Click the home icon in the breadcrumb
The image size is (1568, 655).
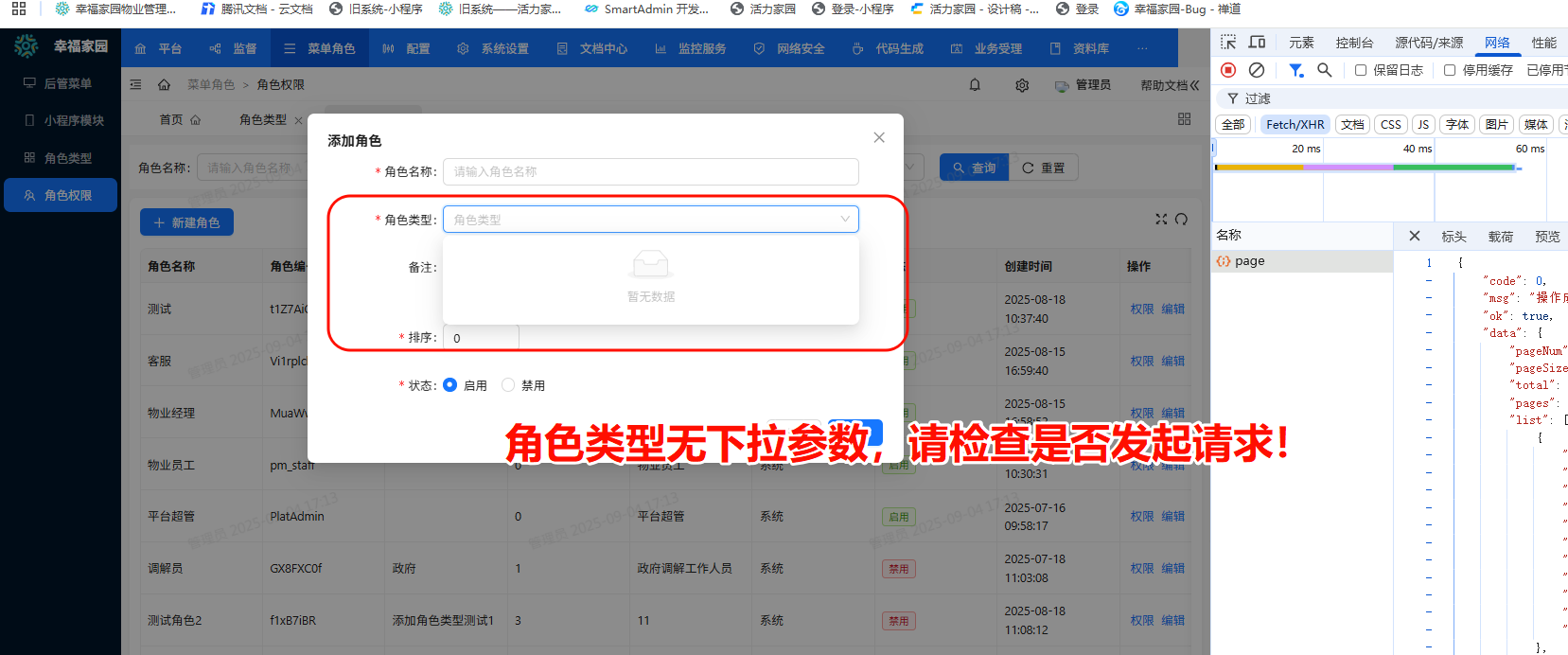pos(164,85)
